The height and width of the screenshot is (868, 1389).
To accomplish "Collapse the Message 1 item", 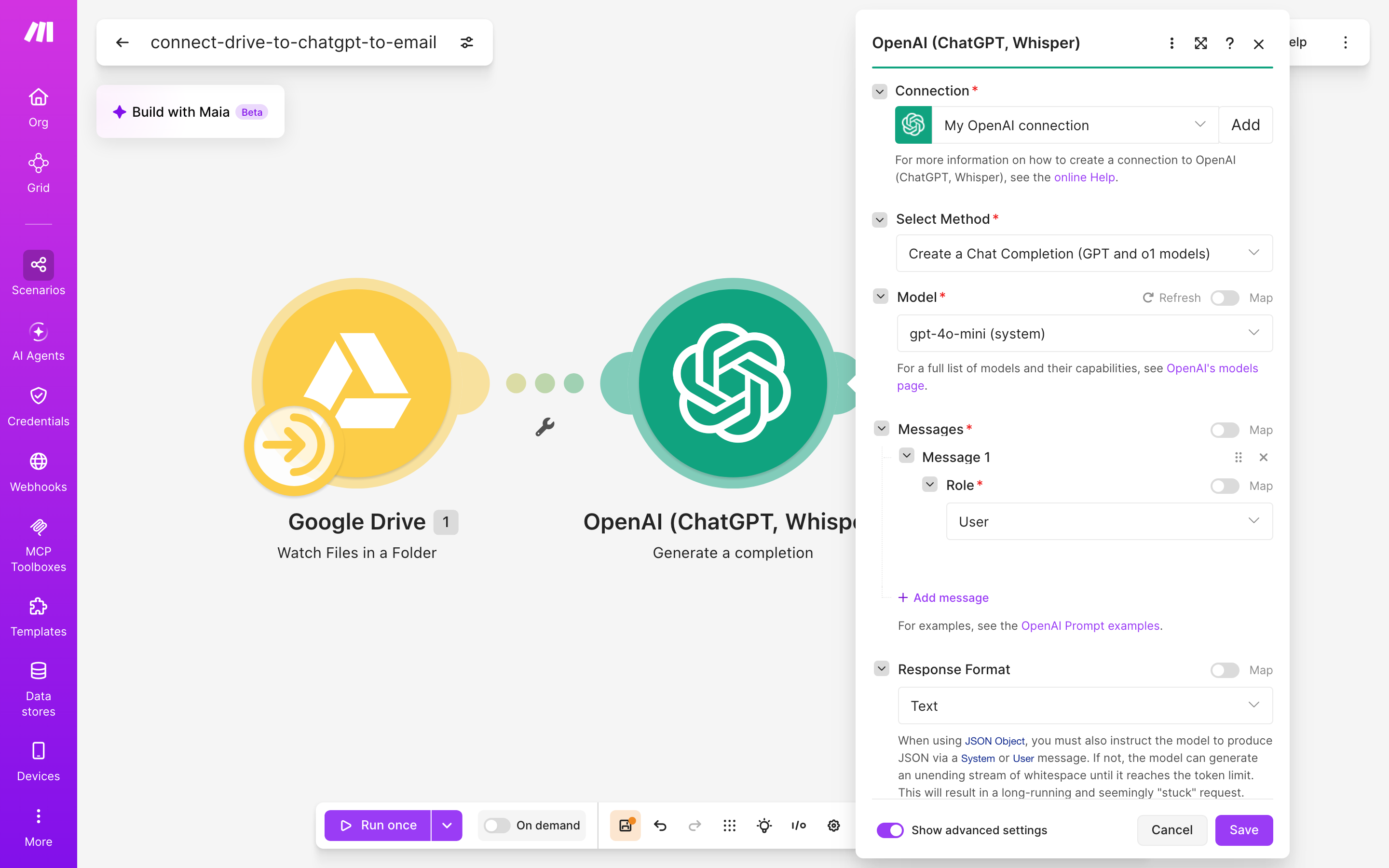I will point(906,456).
